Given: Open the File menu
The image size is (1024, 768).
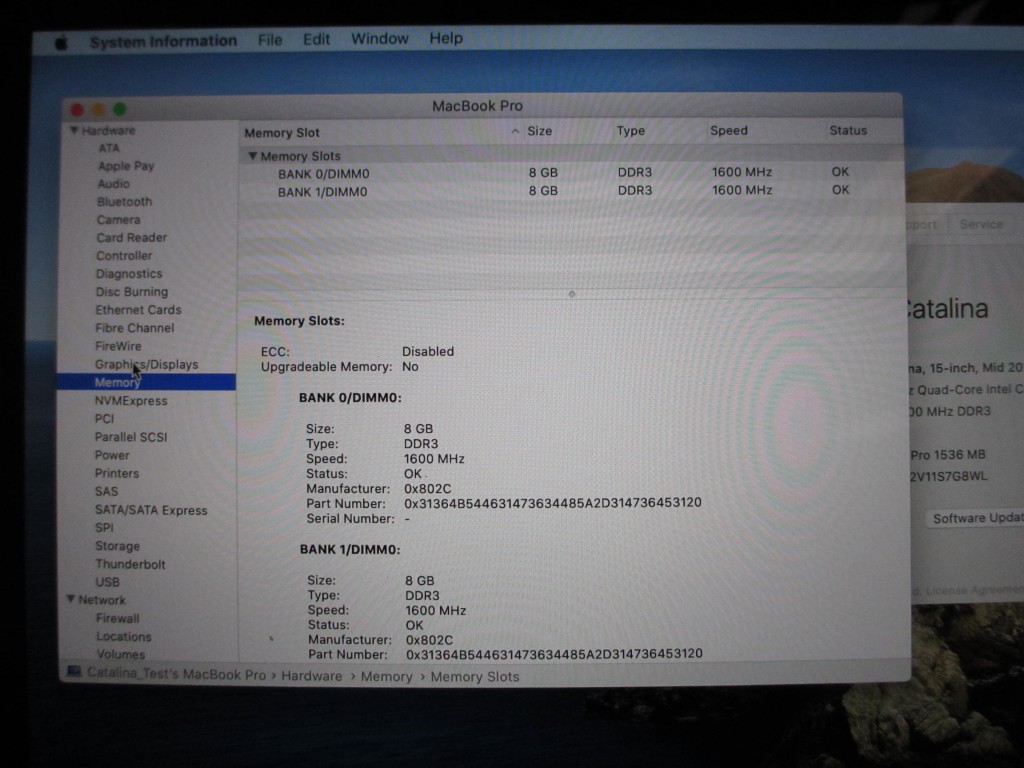Looking at the screenshot, I should (x=270, y=40).
